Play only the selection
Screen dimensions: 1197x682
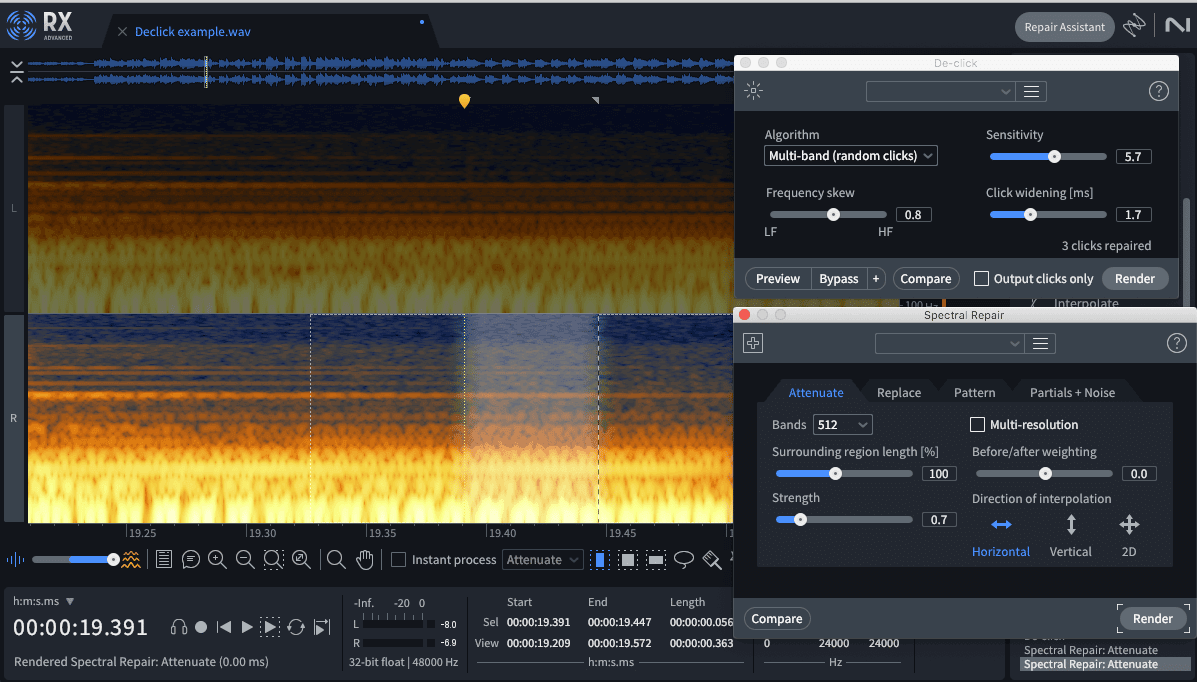(270, 627)
